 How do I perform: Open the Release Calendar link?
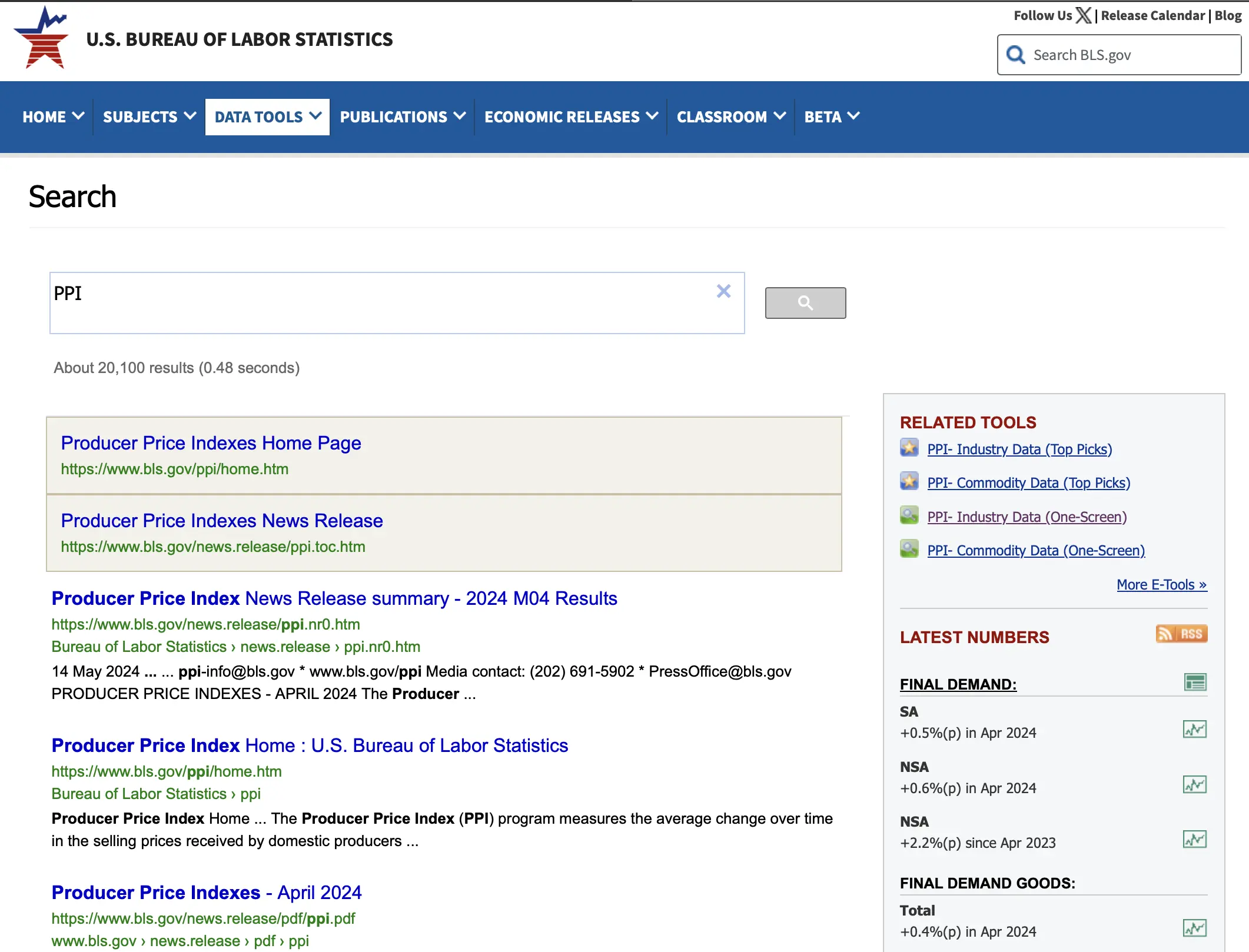point(1153,16)
